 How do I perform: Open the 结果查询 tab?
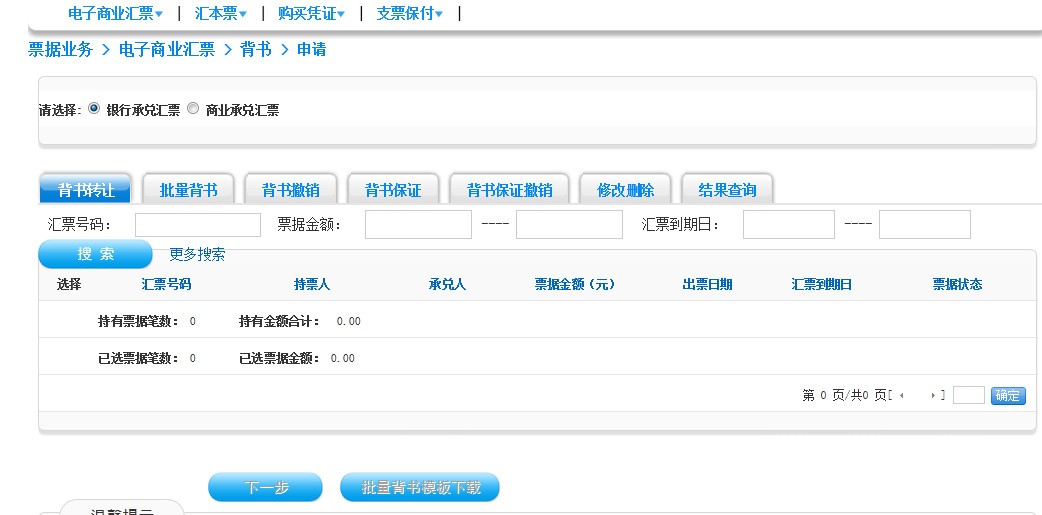[727, 190]
